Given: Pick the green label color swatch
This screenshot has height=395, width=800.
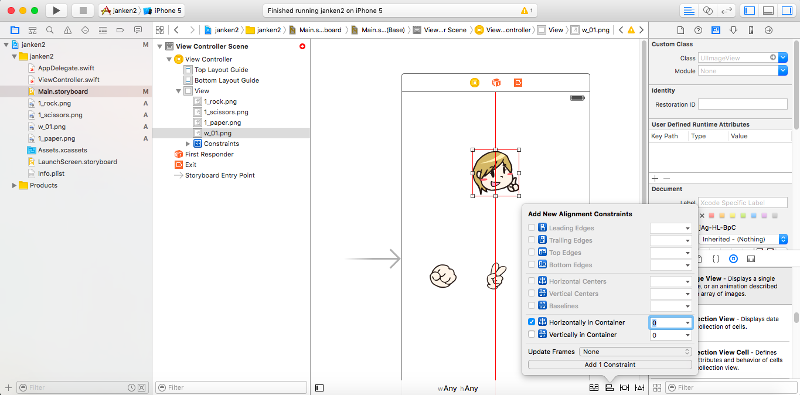Looking at the screenshot, I should click(x=744, y=216).
